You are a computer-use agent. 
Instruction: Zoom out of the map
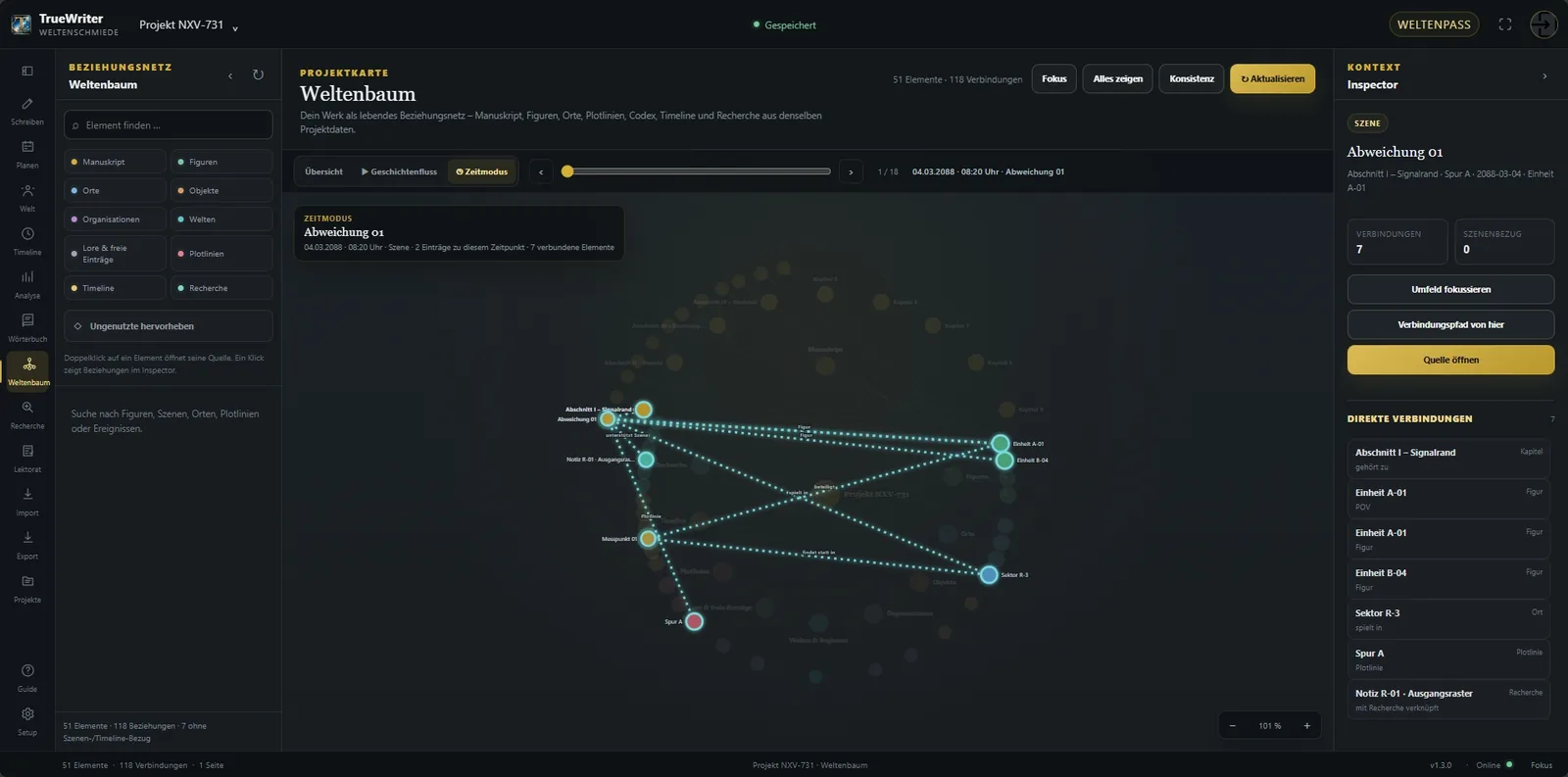(x=1233, y=726)
